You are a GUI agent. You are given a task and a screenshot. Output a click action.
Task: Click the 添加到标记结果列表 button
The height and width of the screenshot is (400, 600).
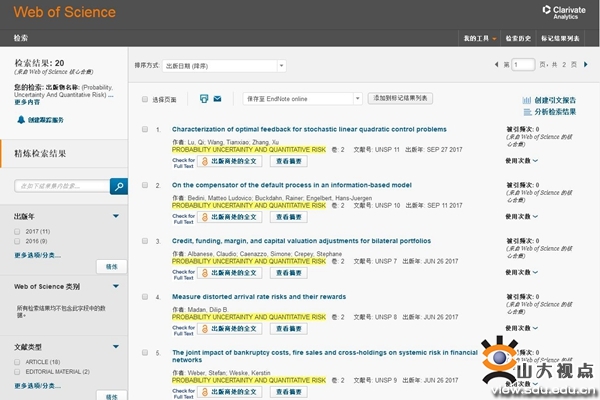click(400, 99)
